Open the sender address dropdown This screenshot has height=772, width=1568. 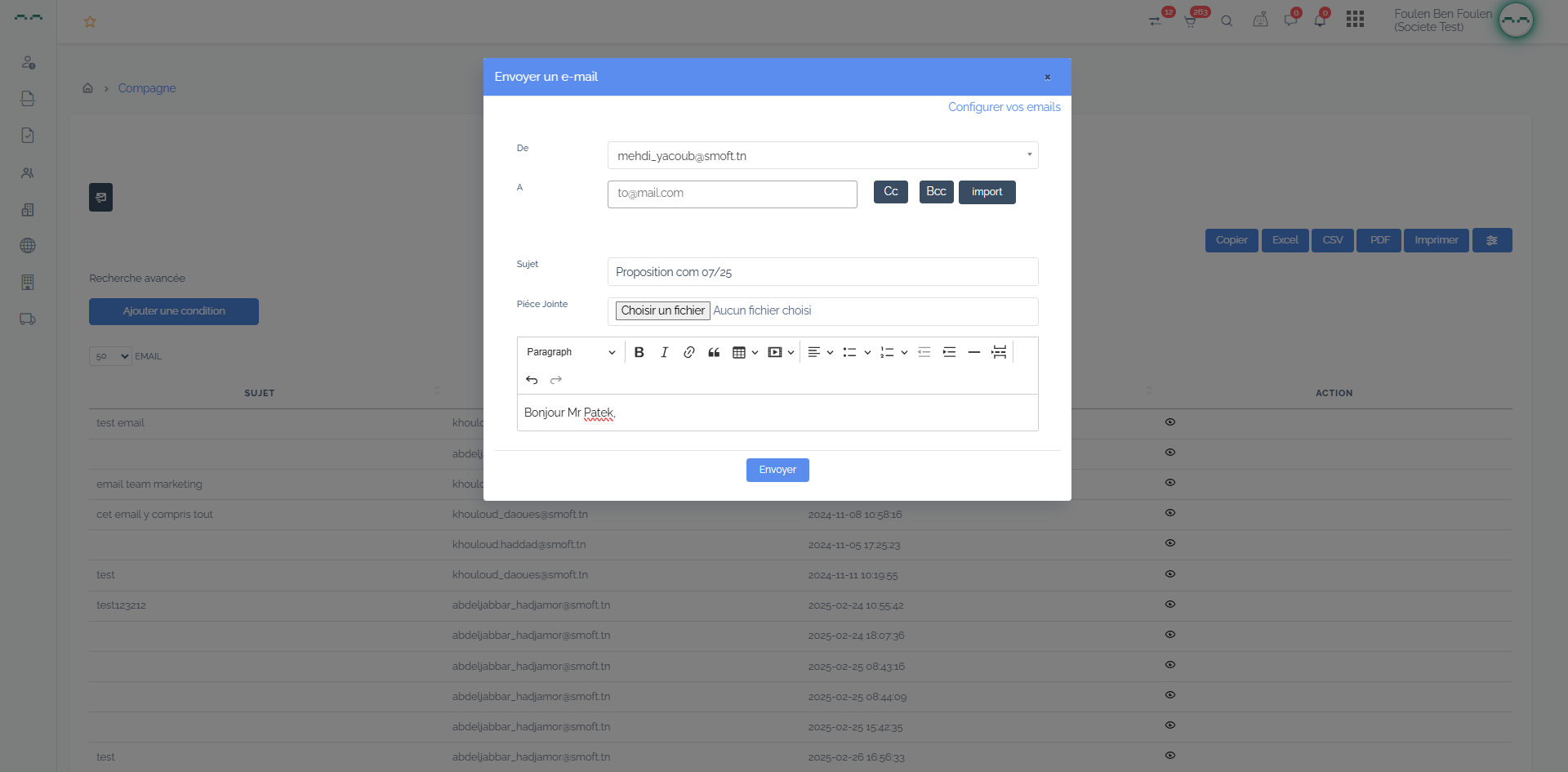point(822,155)
